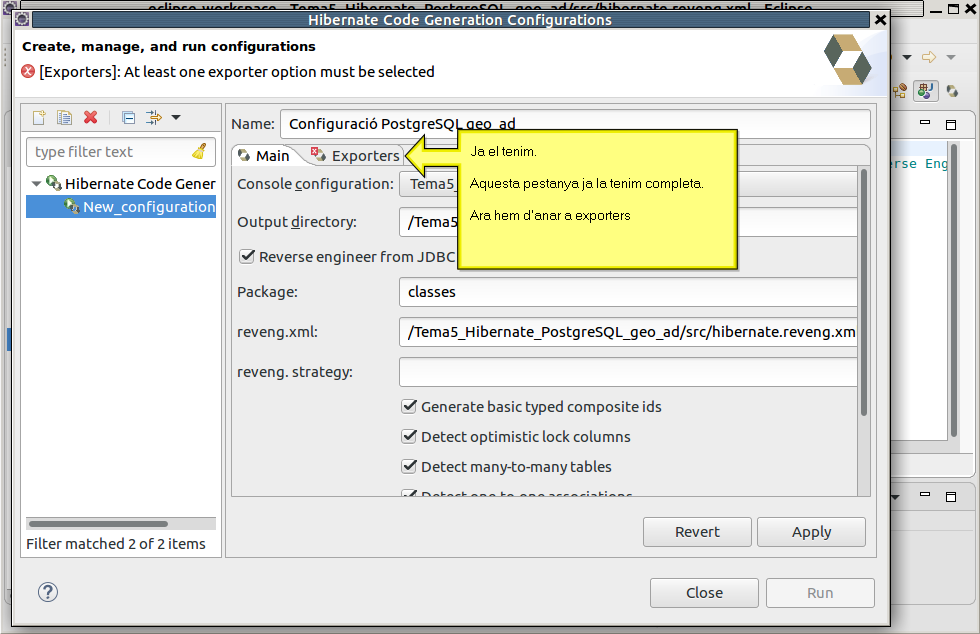Maximize the Eclipse main window
980x634 pixels.
tap(953, 9)
